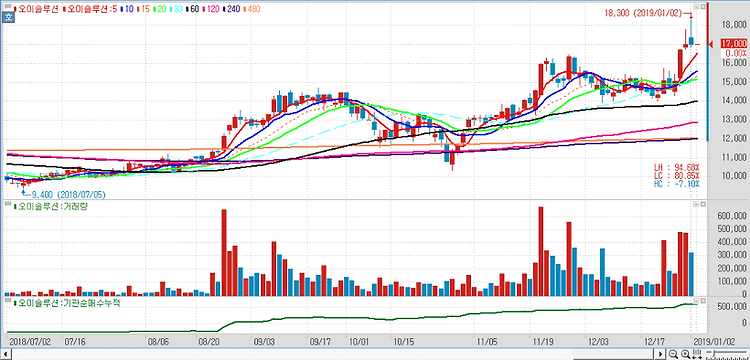This screenshot has width=750, height=360.
Task: Click the 600,000 volume axis label
Action: [x=731, y=216]
